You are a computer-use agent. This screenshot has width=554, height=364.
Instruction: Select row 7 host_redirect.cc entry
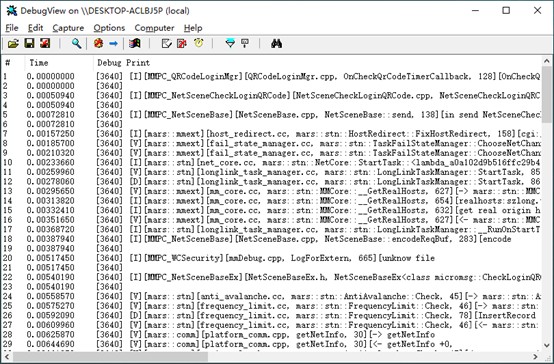(272, 134)
